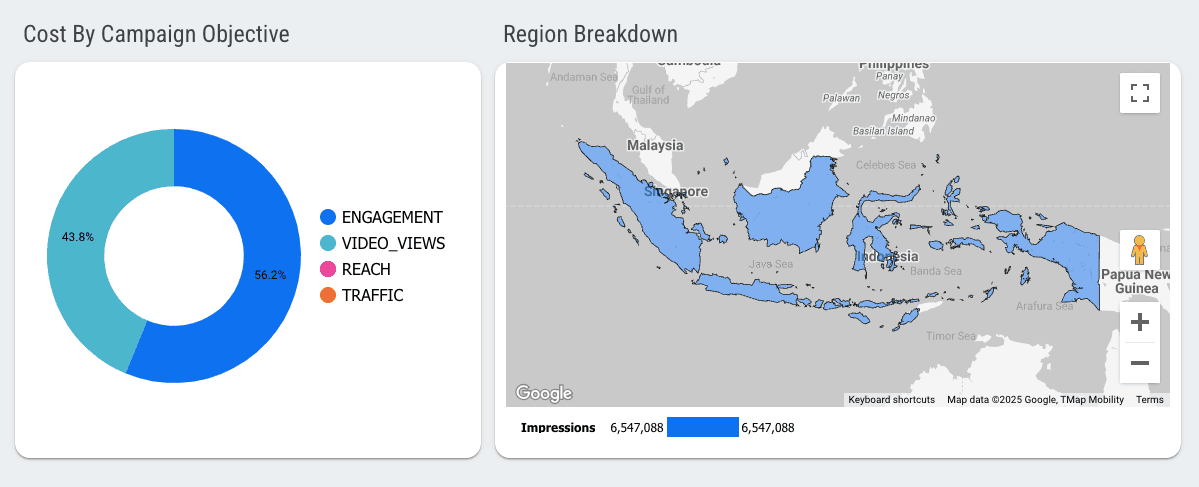The image size is (1199, 487).
Task: Click the Papua New Guinea map label
Action: click(1136, 281)
